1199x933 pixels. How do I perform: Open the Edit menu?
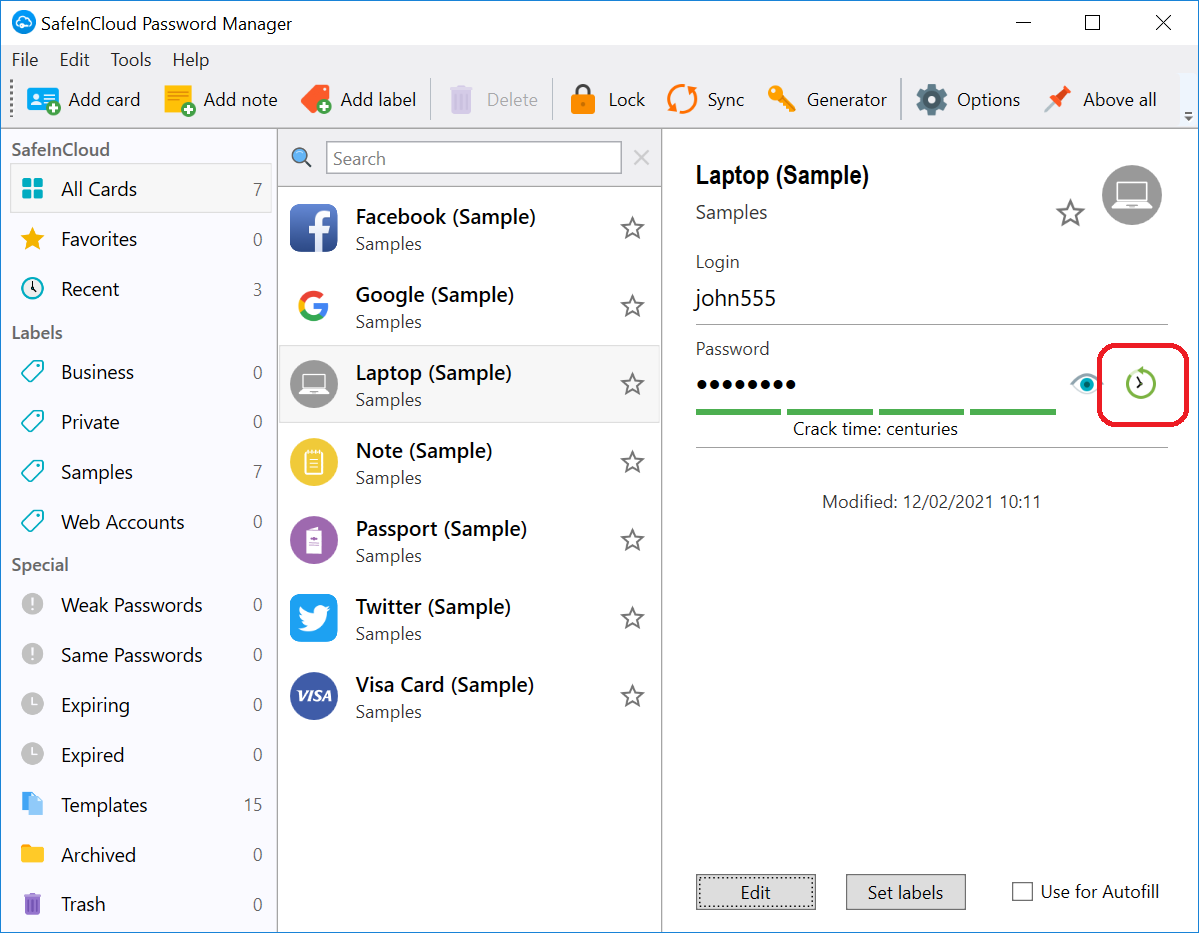click(74, 60)
